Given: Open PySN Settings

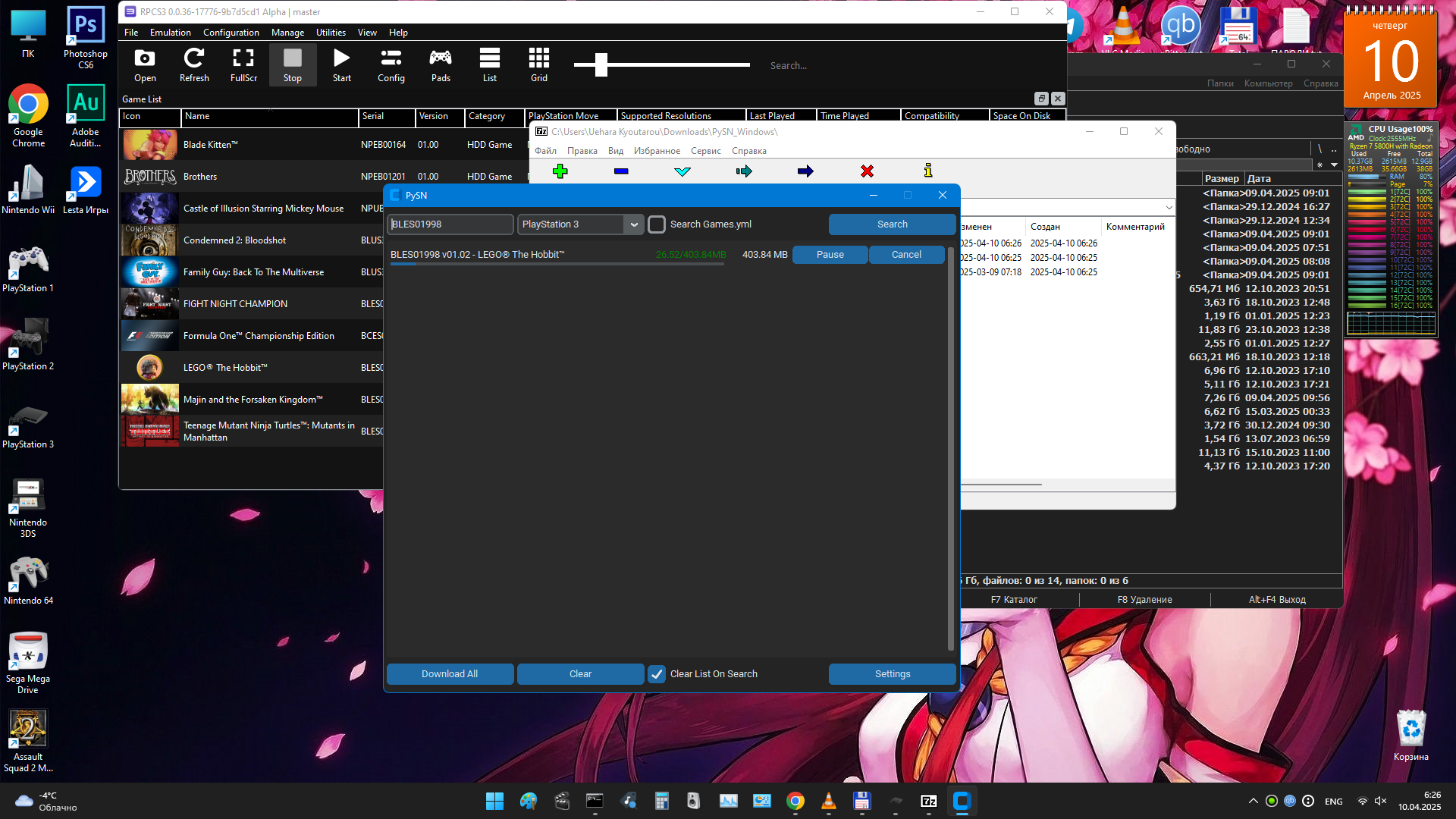Looking at the screenshot, I should tap(893, 674).
